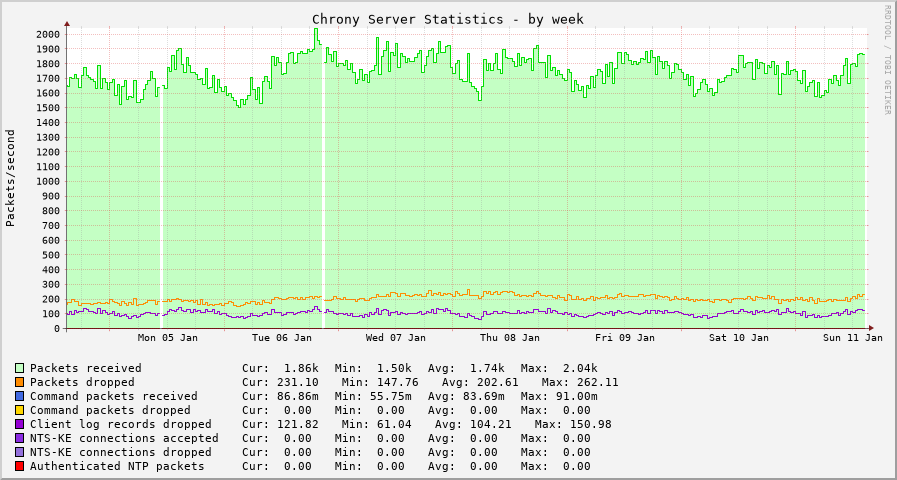The image size is (897, 480).
Task: Click the Command packets 'Min: 55.75m' value
Action: point(373,396)
